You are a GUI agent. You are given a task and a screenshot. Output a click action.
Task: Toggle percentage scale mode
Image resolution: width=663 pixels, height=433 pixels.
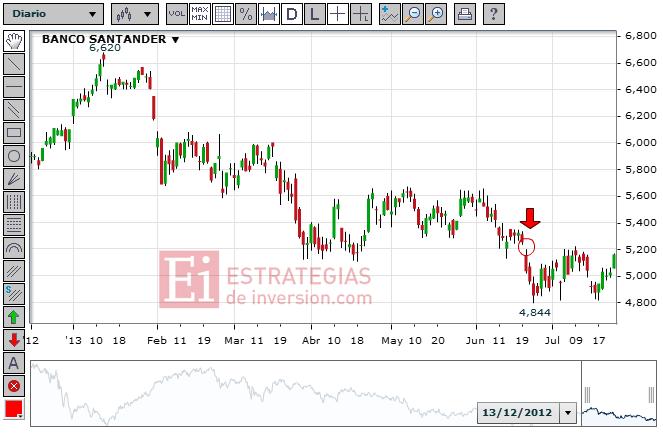pyautogui.click(x=246, y=14)
